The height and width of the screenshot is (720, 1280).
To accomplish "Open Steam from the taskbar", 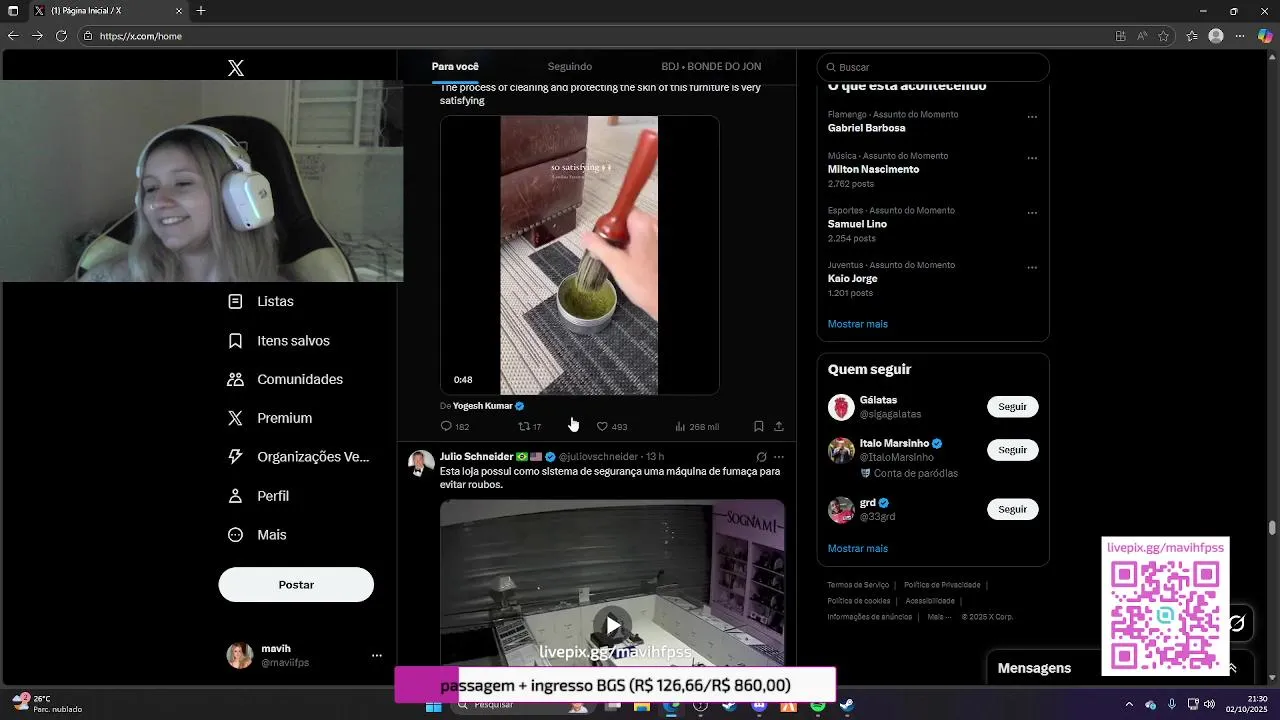I will pos(847,706).
